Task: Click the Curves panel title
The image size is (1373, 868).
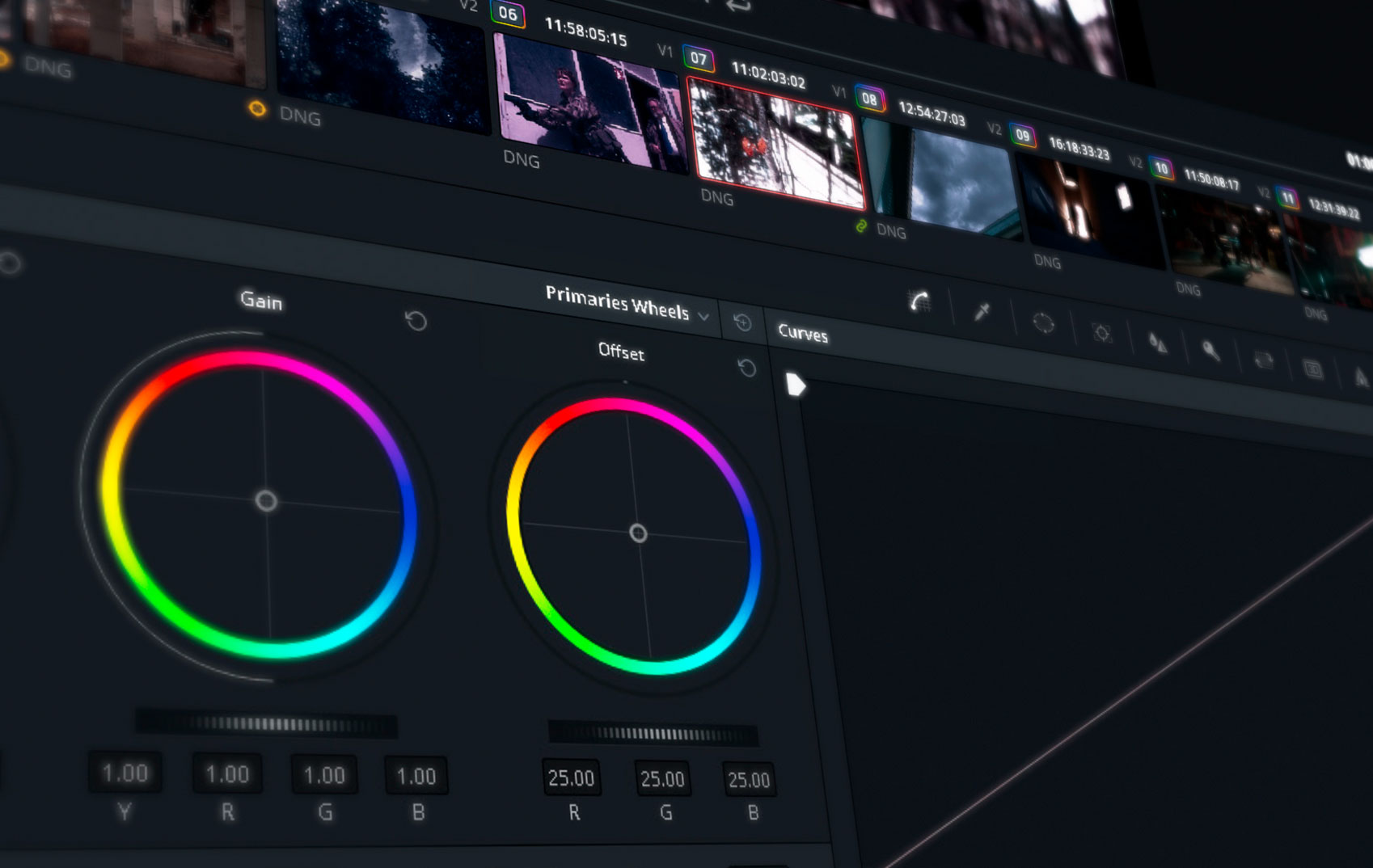Action: tap(803, 333)
